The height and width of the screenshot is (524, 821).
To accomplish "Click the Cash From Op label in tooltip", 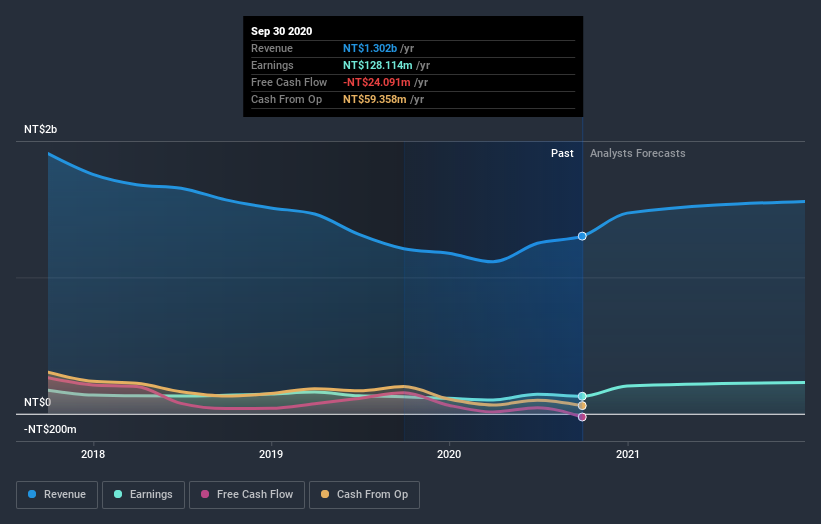I will (x=286, y=99).
